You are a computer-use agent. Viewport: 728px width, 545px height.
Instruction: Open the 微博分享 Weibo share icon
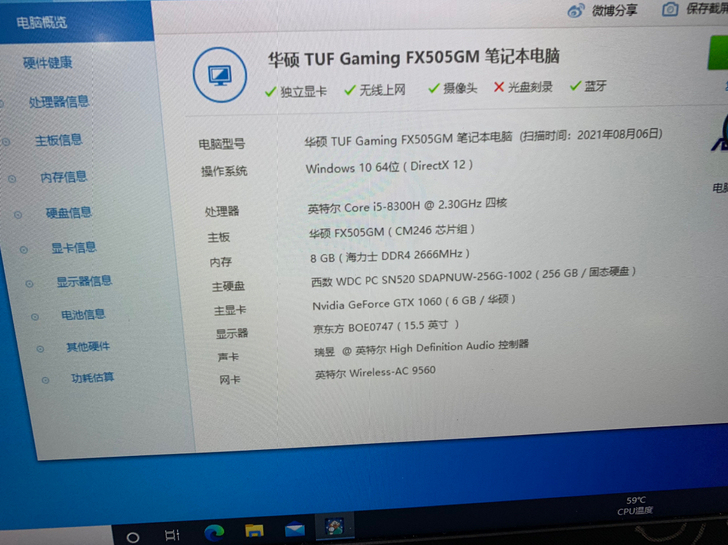click(576, 11)
